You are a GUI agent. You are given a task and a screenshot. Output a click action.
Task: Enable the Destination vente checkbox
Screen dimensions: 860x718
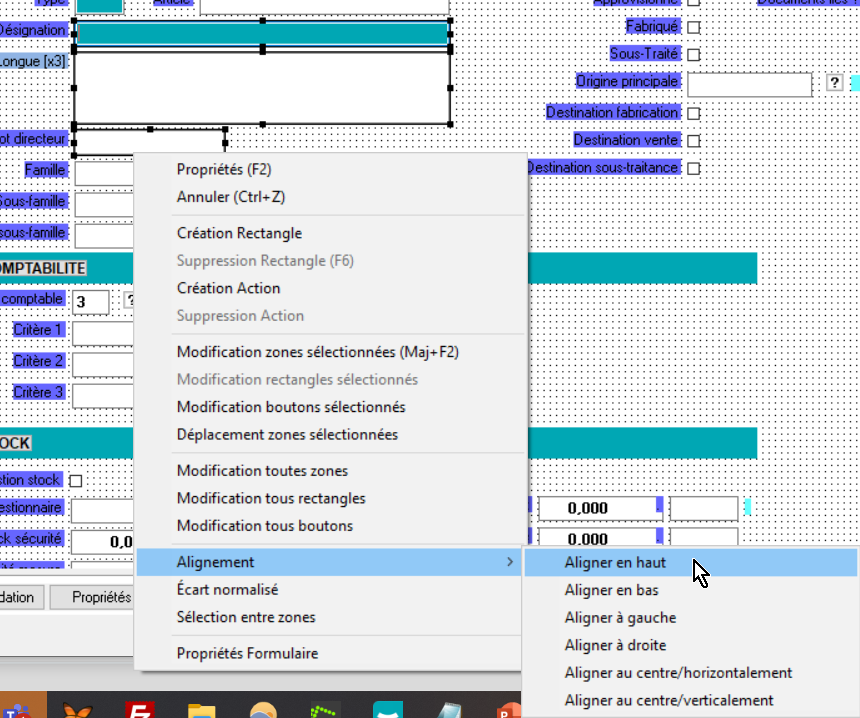pyautogui.click(x=693, y=141)
